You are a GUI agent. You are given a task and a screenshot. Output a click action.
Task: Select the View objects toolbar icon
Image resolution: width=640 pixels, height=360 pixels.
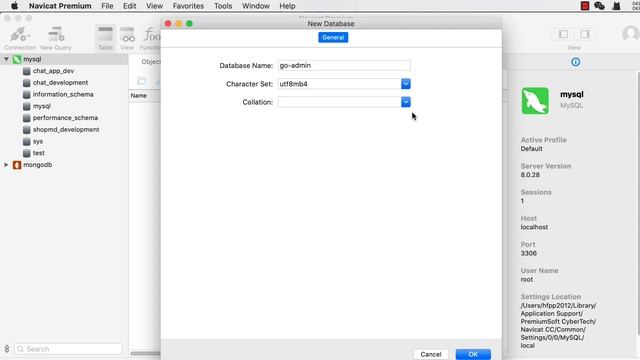(x=127, y=34)
